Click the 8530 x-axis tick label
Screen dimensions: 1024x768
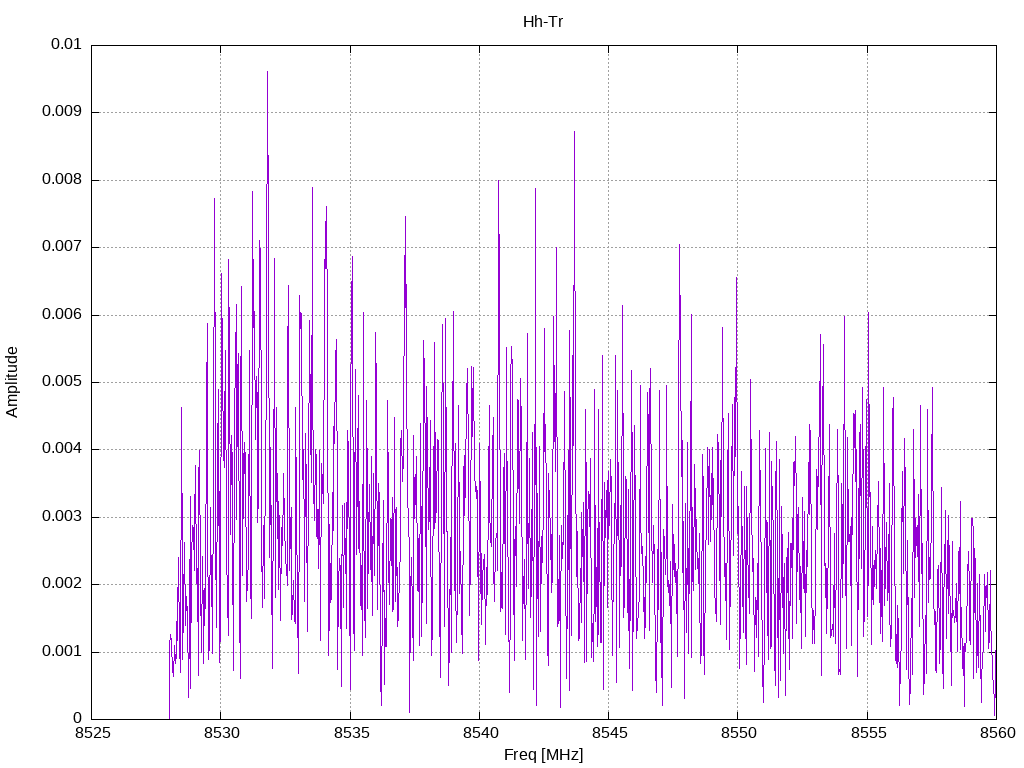[x=221, y=733]
